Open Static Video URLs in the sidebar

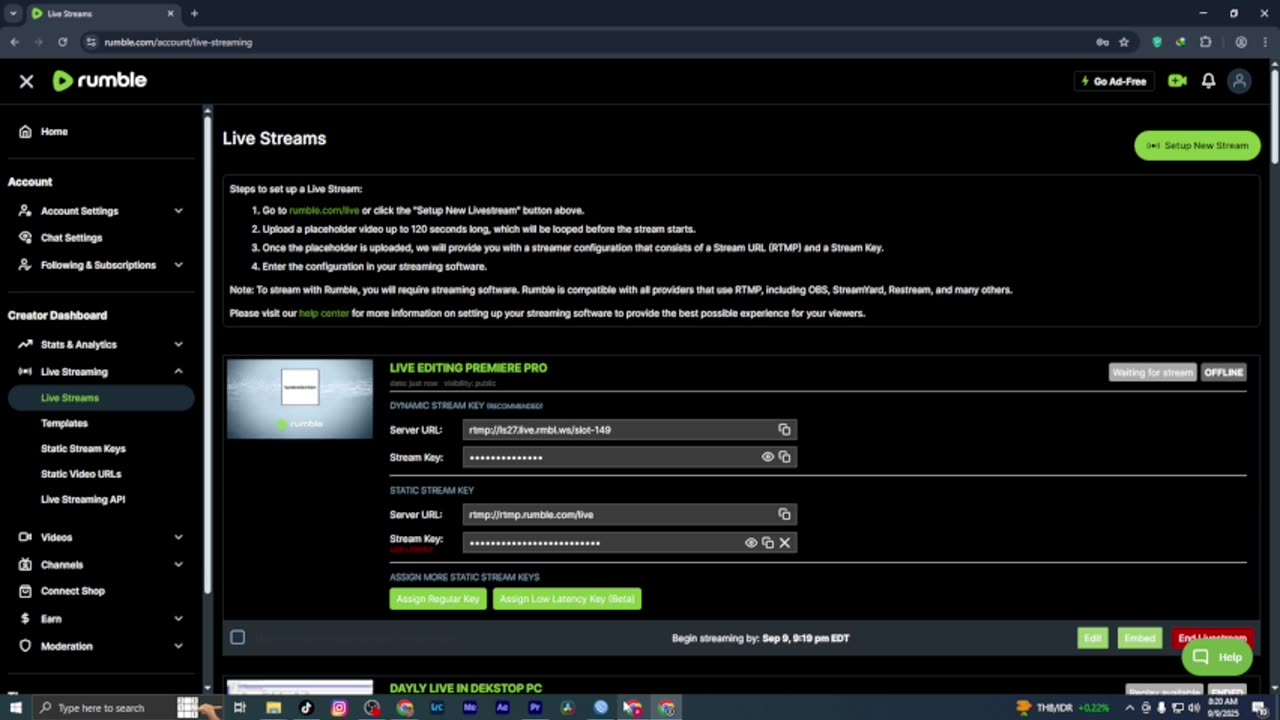81,474
